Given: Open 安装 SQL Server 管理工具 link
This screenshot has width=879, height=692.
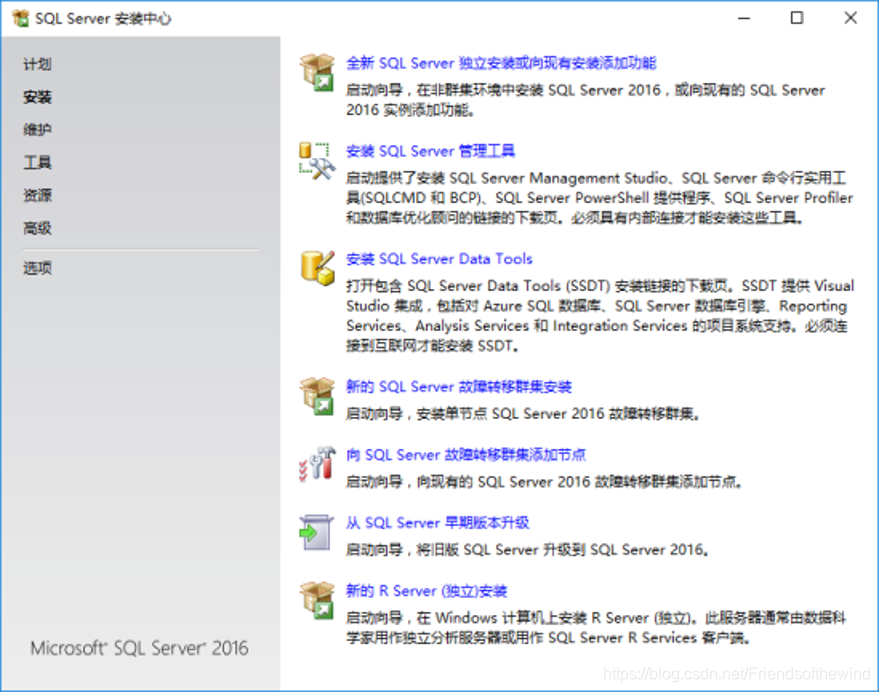Looking at the screenshot, I should click(x=430, y=151).
